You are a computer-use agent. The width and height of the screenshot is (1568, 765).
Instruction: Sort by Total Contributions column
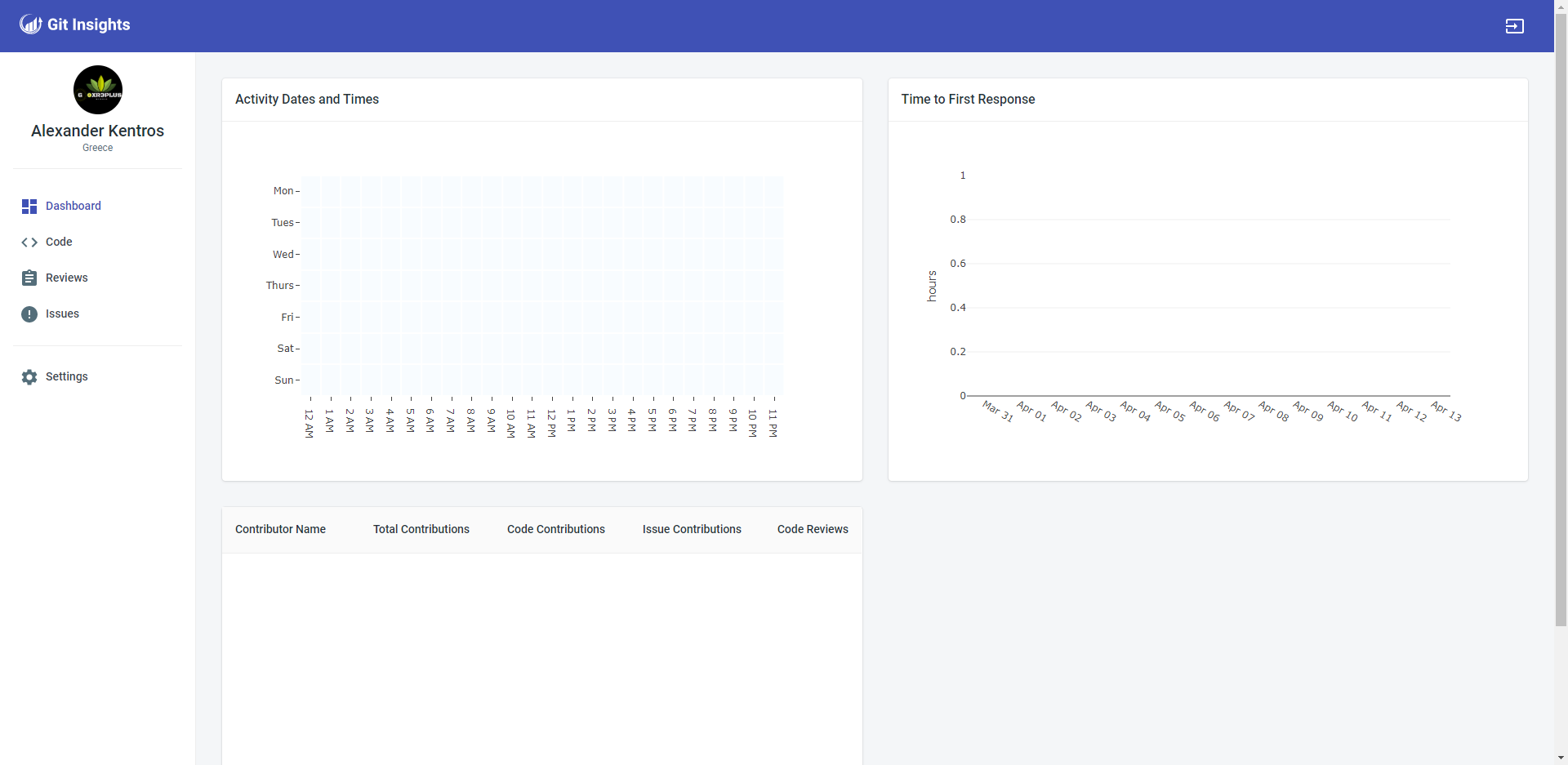tap(421, 530)
